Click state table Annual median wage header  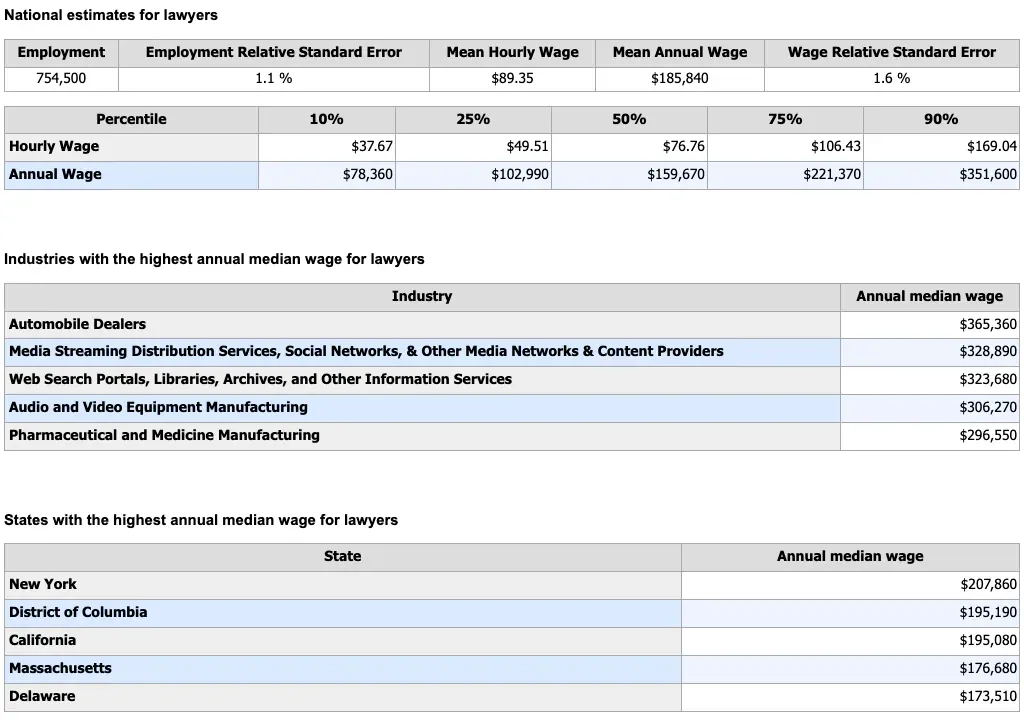(x=850, y=557)
